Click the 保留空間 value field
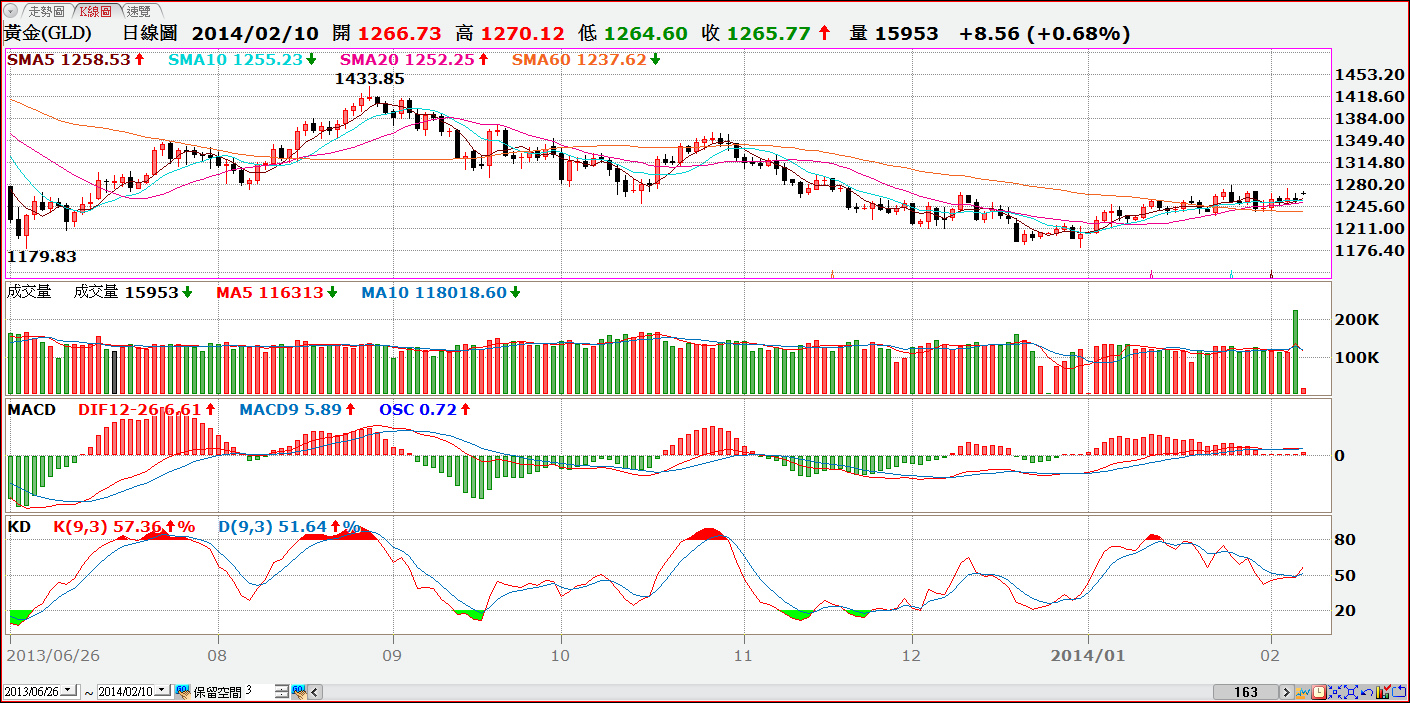The width and height of the screenshot is (1410, 703). pyautogui.click(x=259, y=691)
